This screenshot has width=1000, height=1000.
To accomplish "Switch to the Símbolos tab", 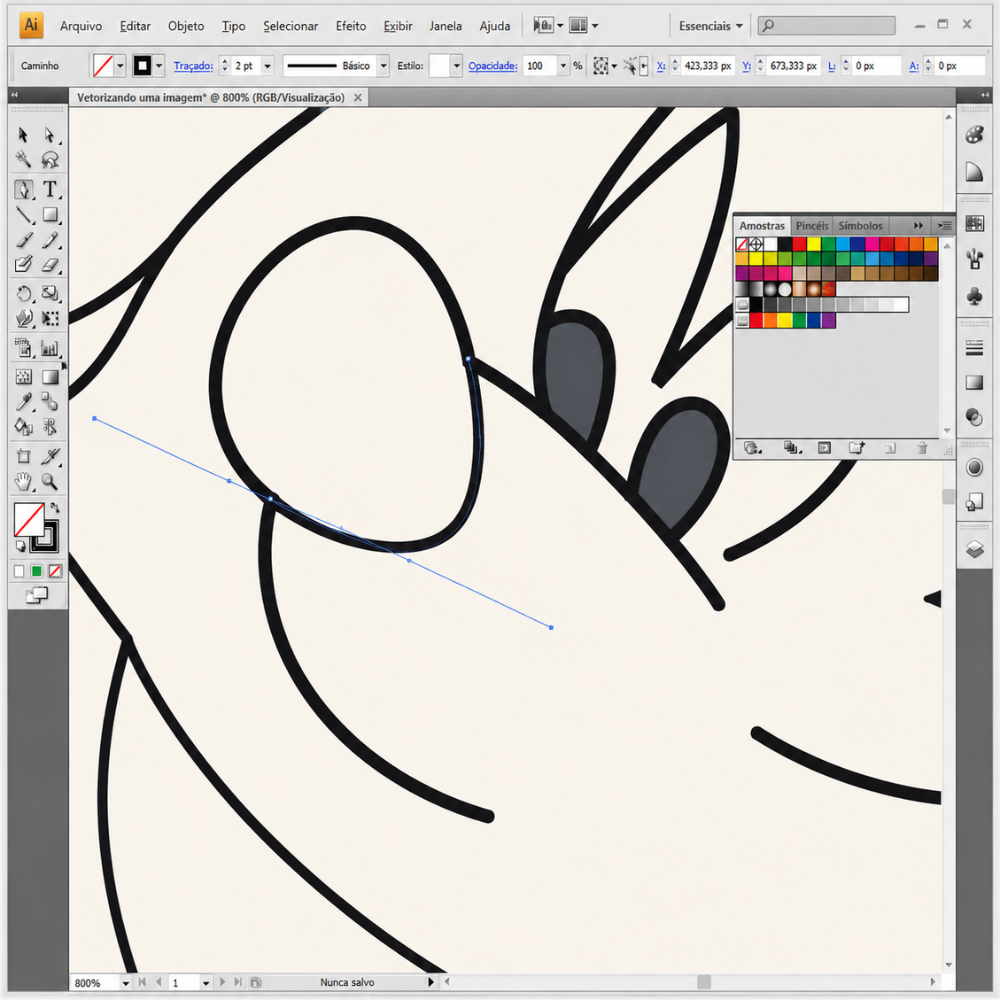I will pyautogui.click(x=860, y=226).
